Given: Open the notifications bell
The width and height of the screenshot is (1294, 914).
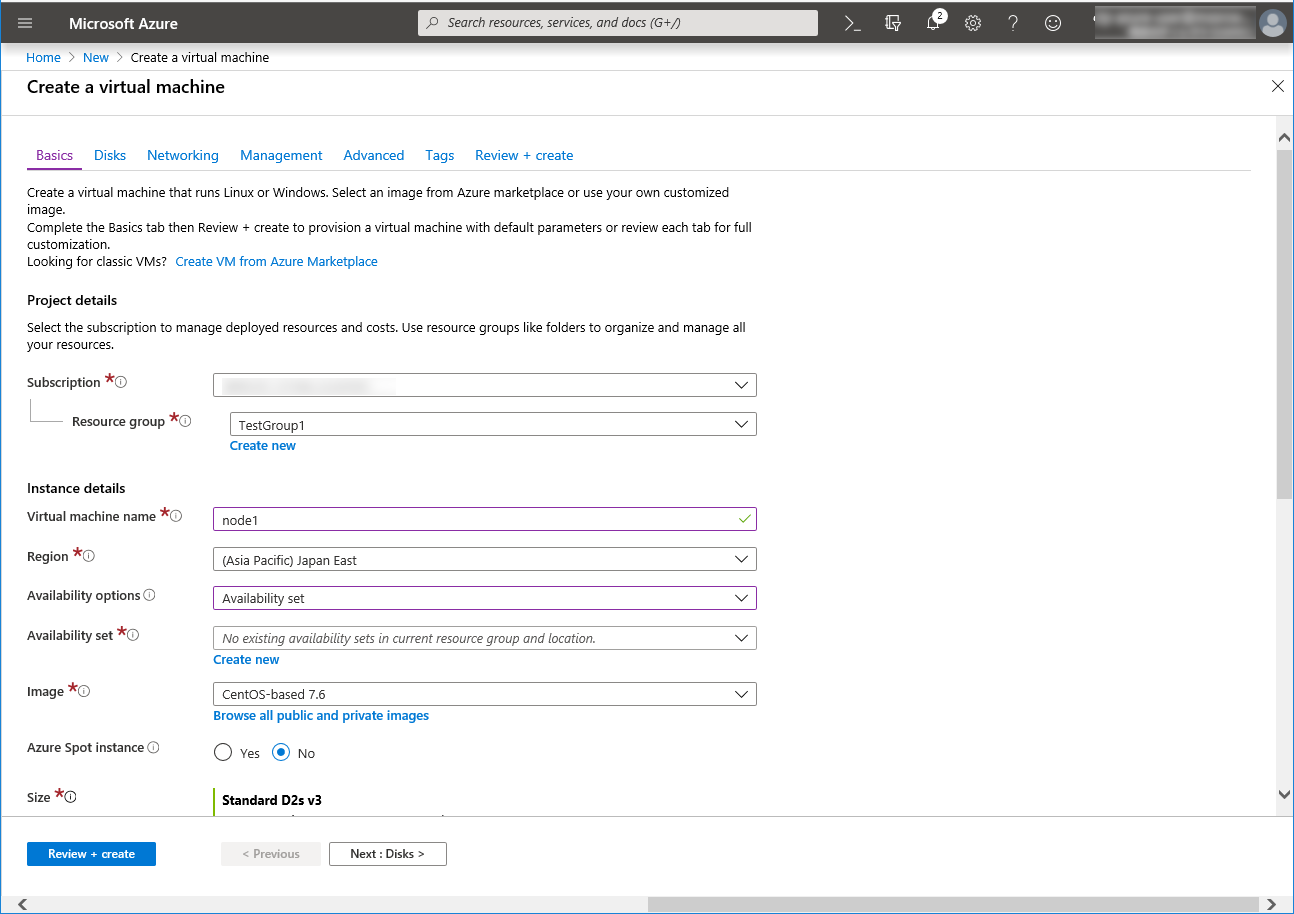Looking at the screenshot, I should pos(933,23).
